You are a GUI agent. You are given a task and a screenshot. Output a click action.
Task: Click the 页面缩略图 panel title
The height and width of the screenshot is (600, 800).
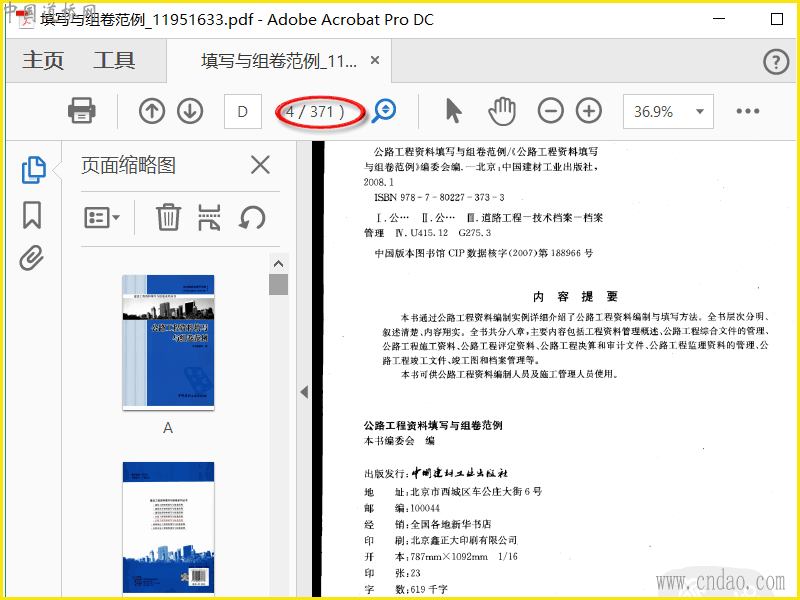click(128, 165)
